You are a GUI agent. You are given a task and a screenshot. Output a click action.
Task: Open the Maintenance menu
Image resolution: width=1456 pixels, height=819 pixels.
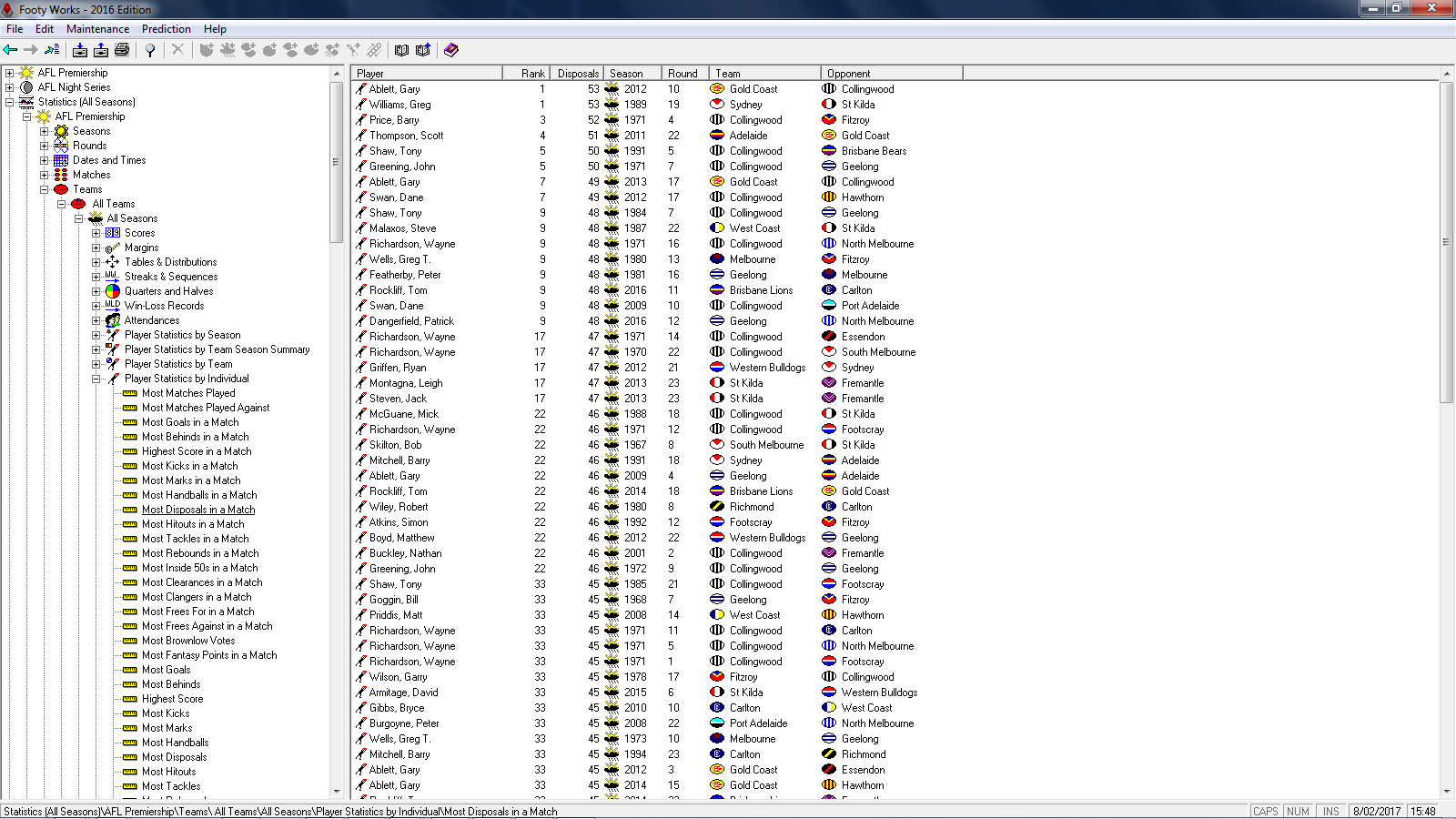97,29
